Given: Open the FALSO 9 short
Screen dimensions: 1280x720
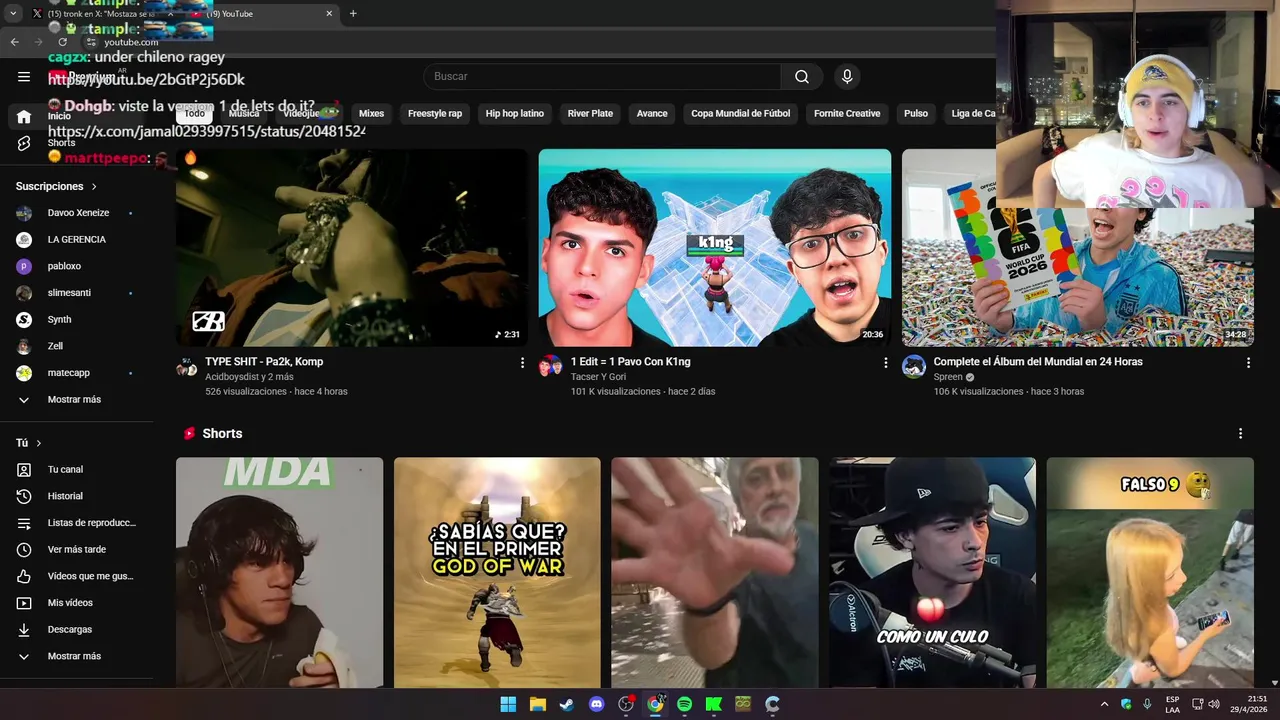Looking at the screenshot, I should coord(1150,573).
